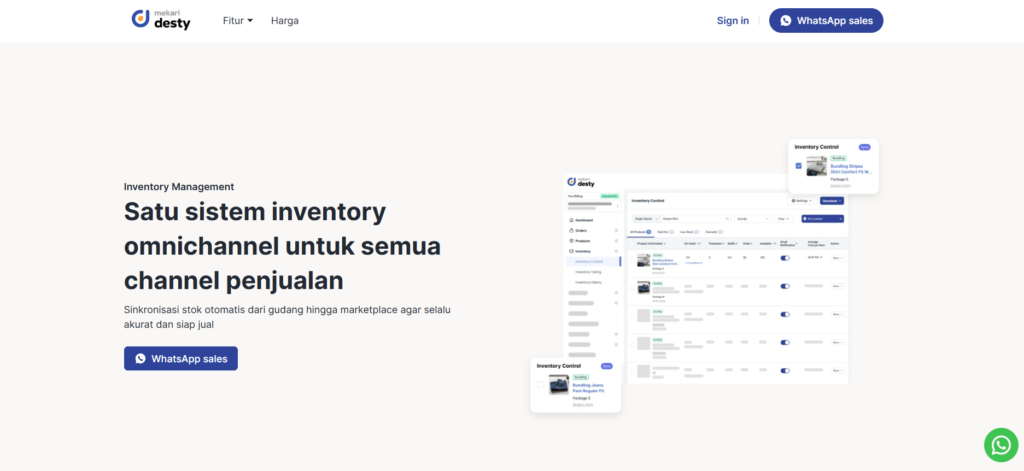The width and height of the screenshot is (1024, 471).
Task: Sort by the Available column
Action: (x=767, y=244)
